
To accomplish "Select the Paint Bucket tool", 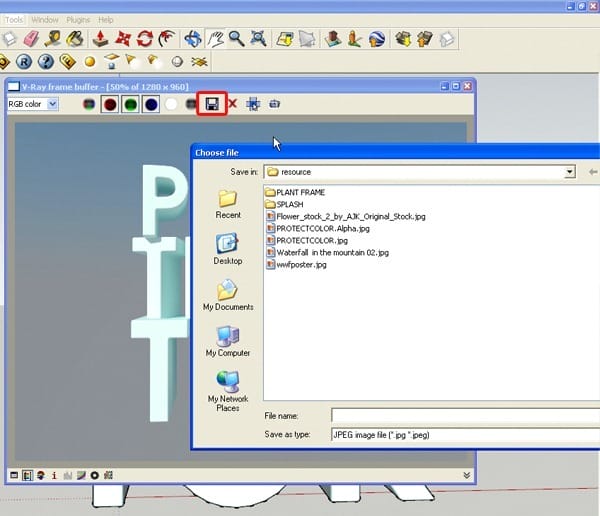I will pos(75,39).
